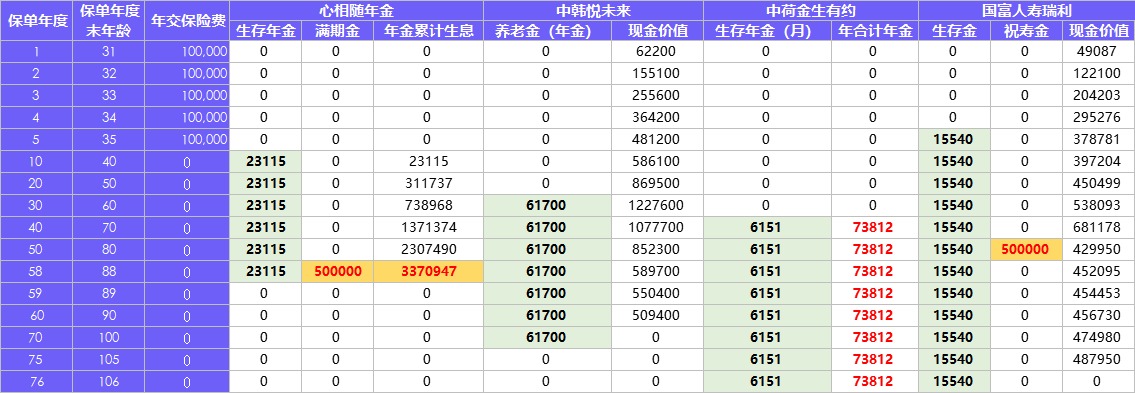Image resolution: width=1135 pixels, height=393 pixels.
Task: Select the 452095 cash value cell
Action: point(1097,271)
